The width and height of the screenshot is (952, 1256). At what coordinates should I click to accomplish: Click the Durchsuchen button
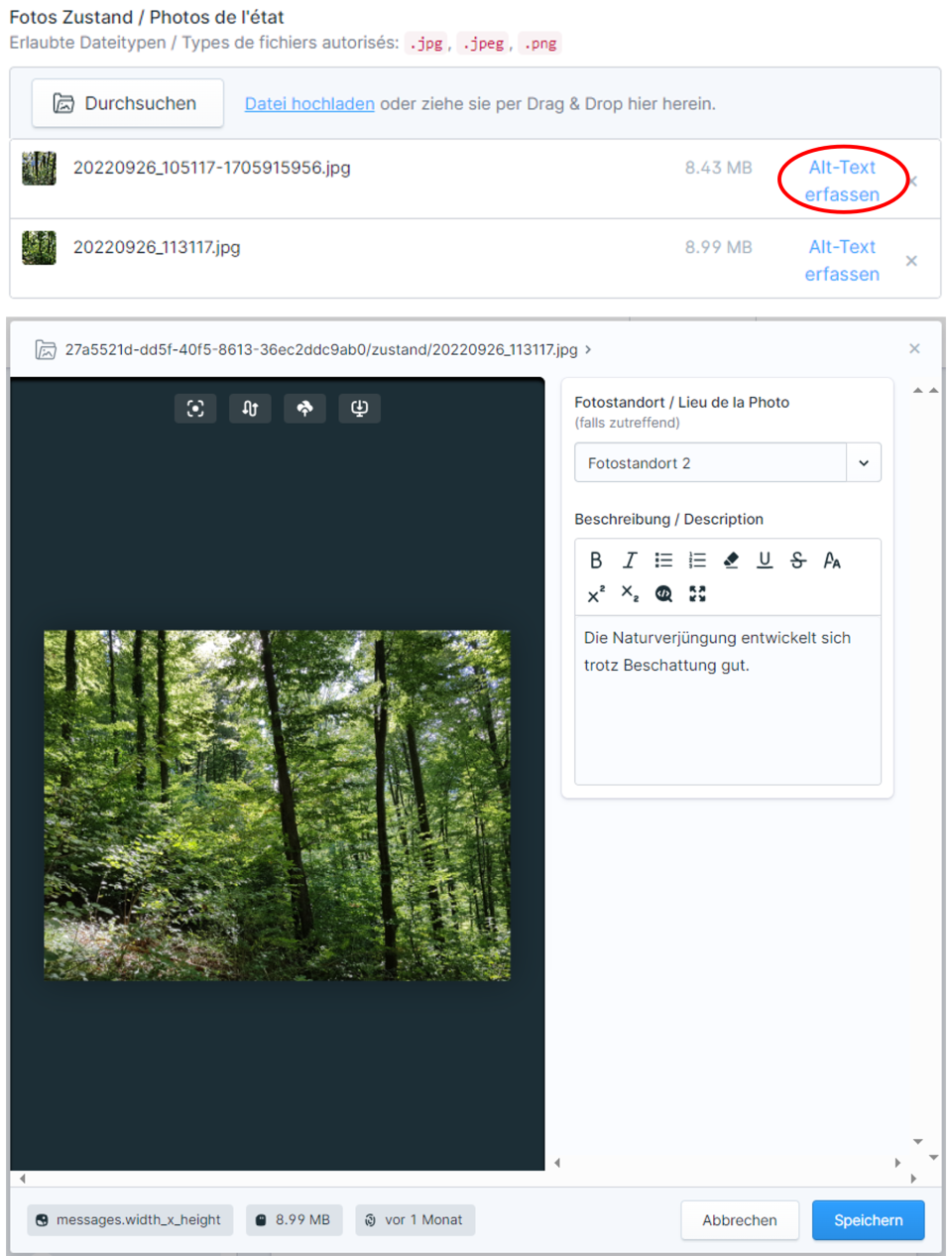point(127,103)
